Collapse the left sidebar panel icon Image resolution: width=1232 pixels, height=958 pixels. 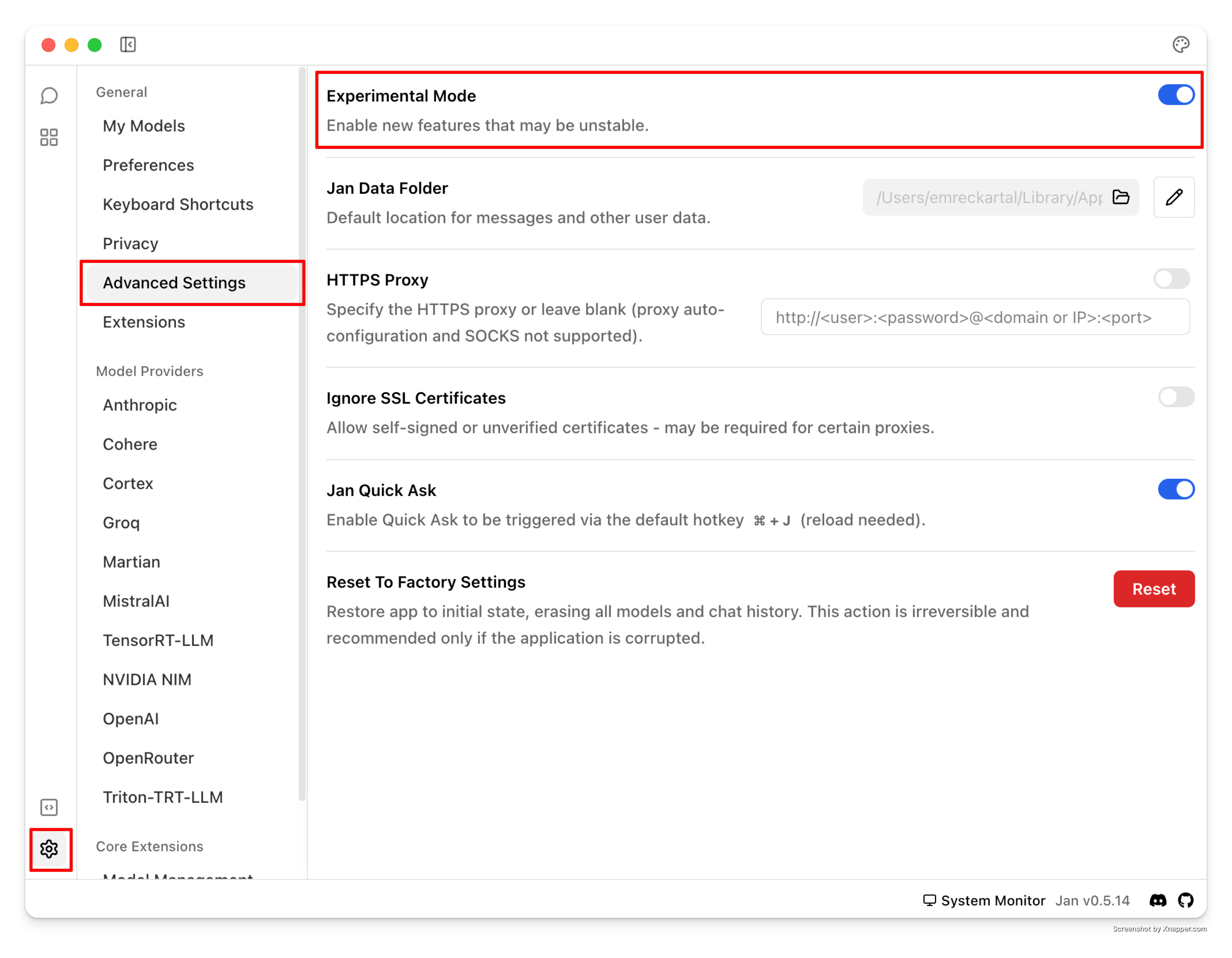tap(128, 45)
